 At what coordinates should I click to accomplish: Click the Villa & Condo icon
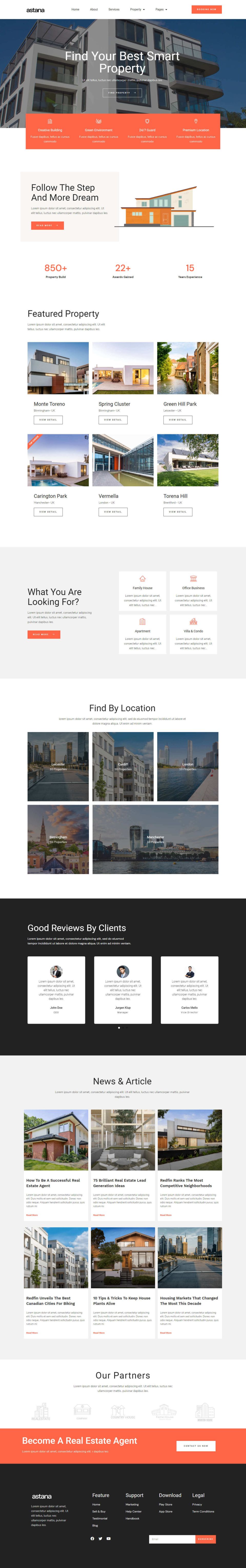pos(193,622)
